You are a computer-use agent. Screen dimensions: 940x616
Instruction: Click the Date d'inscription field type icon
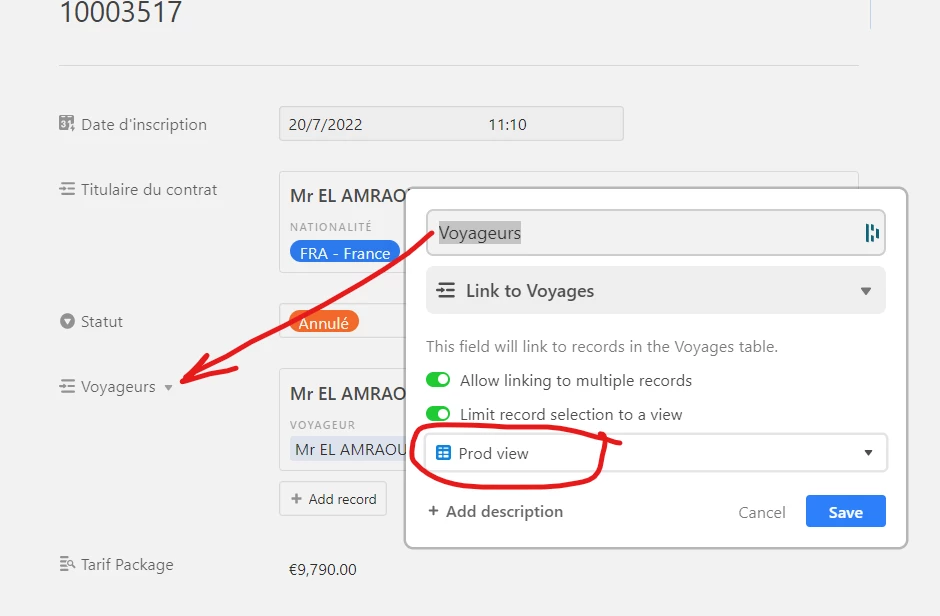[x=67, y=123]
